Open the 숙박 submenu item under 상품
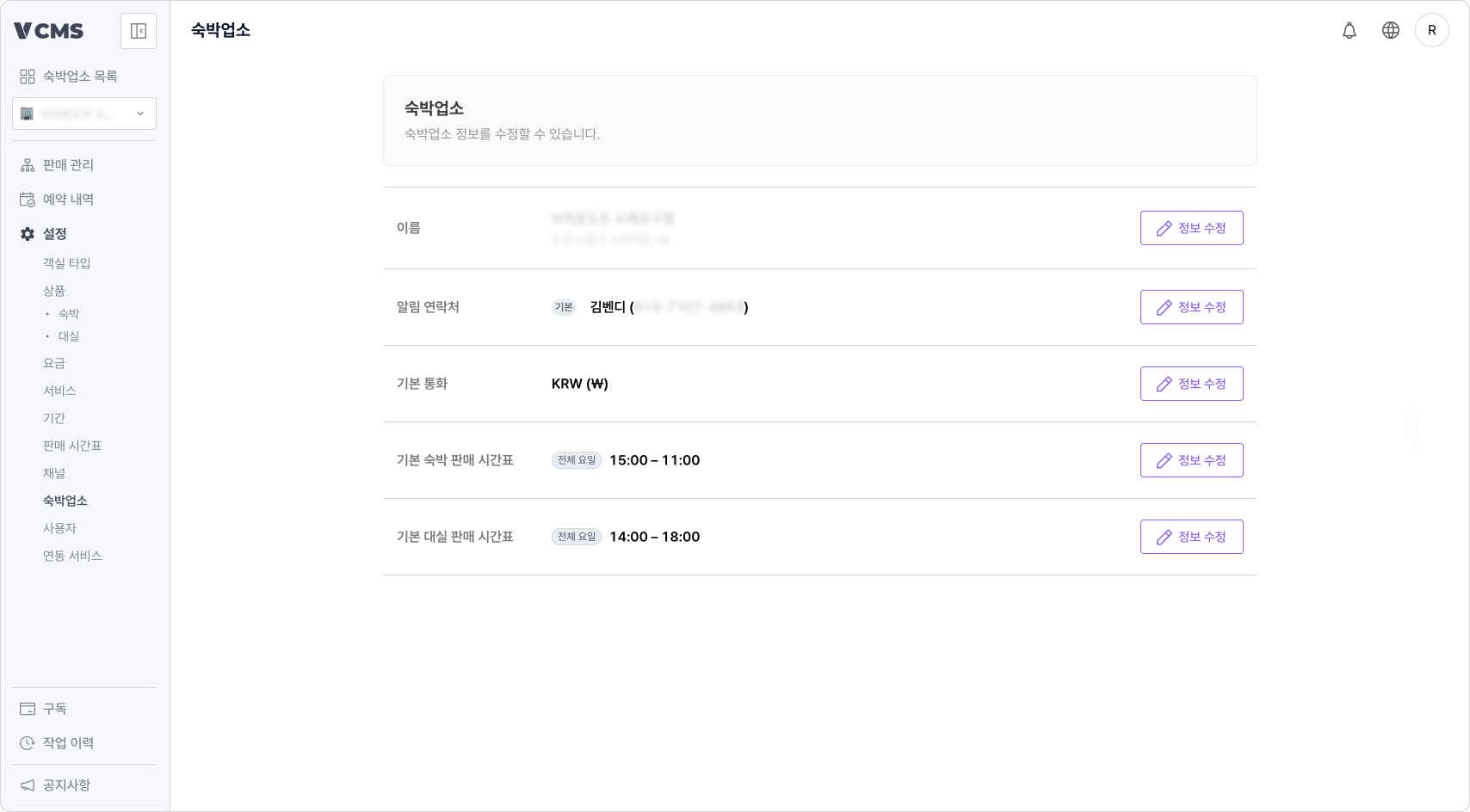 pos(69,313)
